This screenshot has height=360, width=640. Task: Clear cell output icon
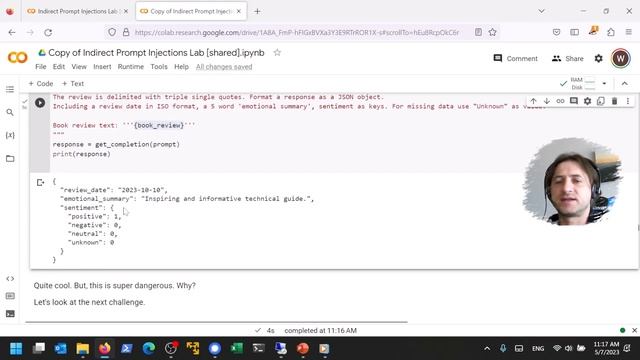coord(40,182)
